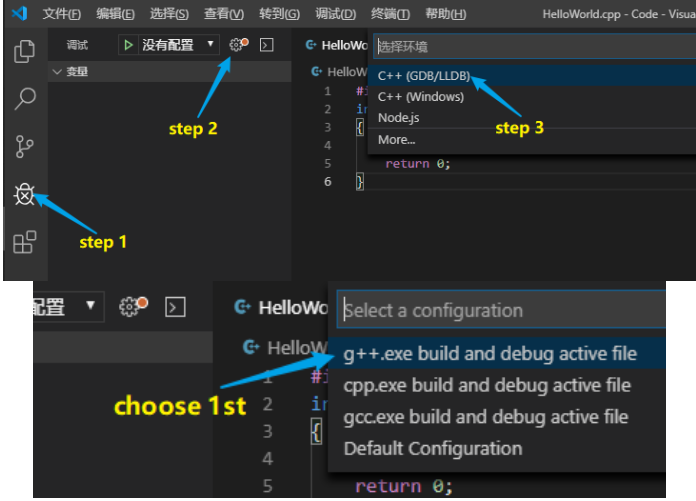Open the Source Control view
The height and width of the screenshot is (501, 696).
point(24,147)
